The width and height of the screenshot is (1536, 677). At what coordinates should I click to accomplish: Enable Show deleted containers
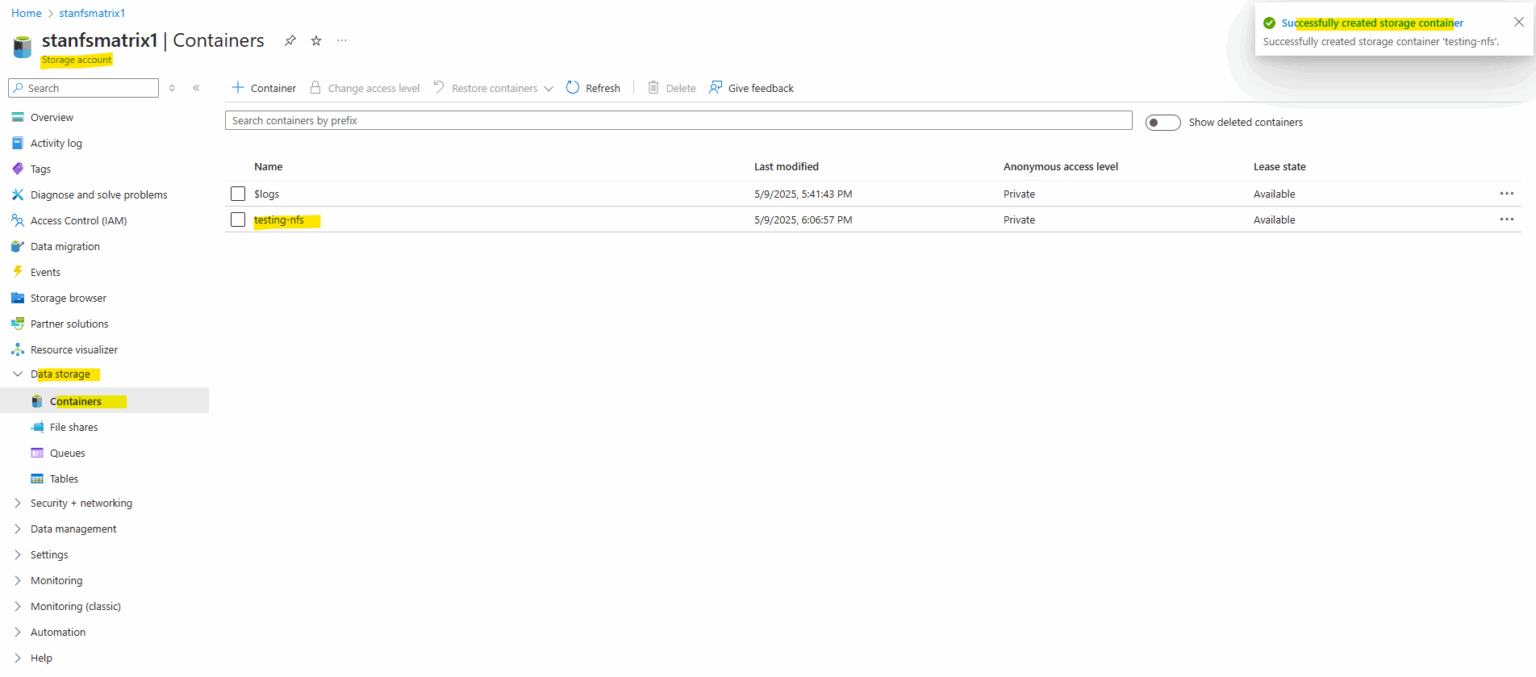[x=1163, y=121]
